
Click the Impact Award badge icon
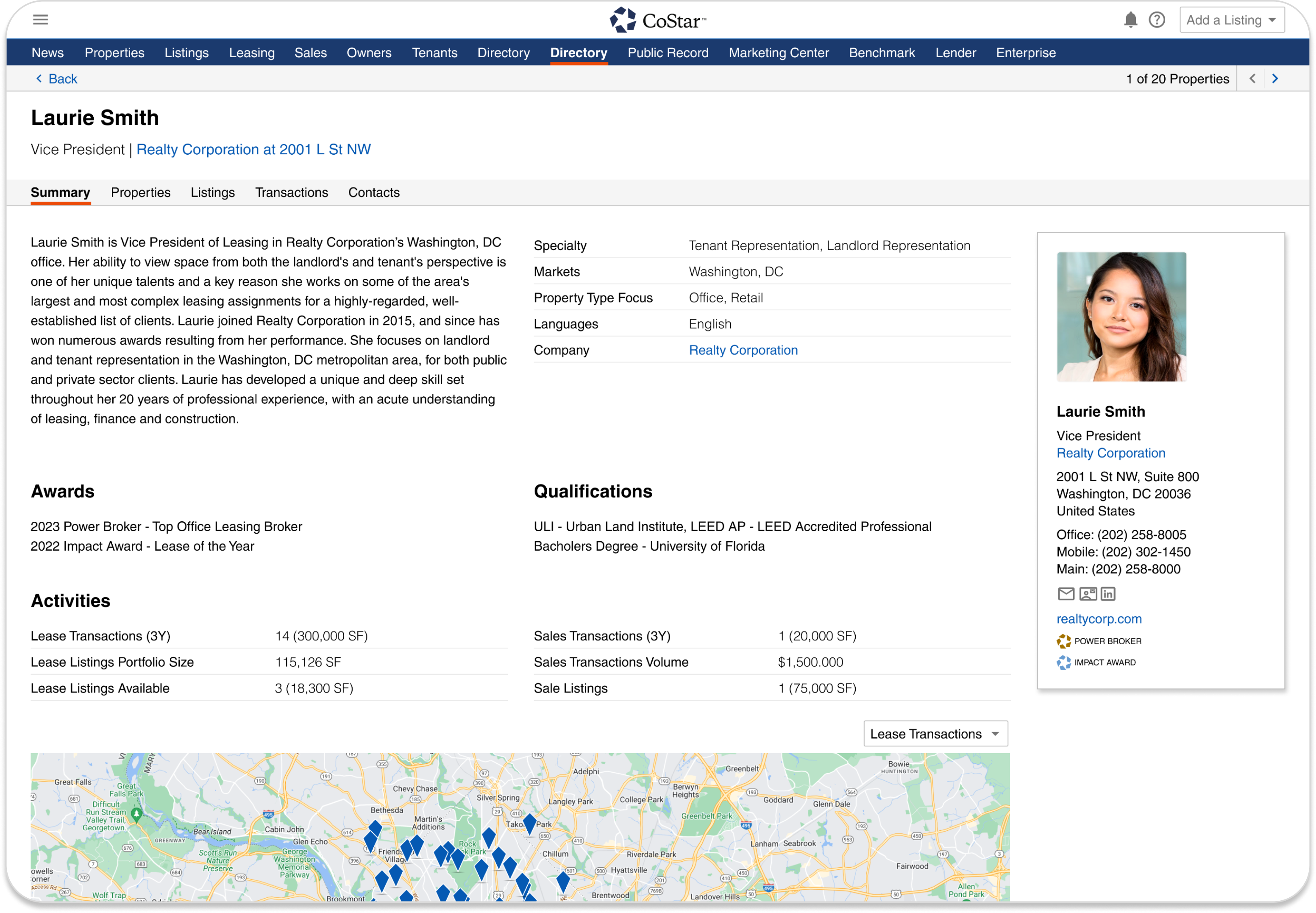point(1063,662)
